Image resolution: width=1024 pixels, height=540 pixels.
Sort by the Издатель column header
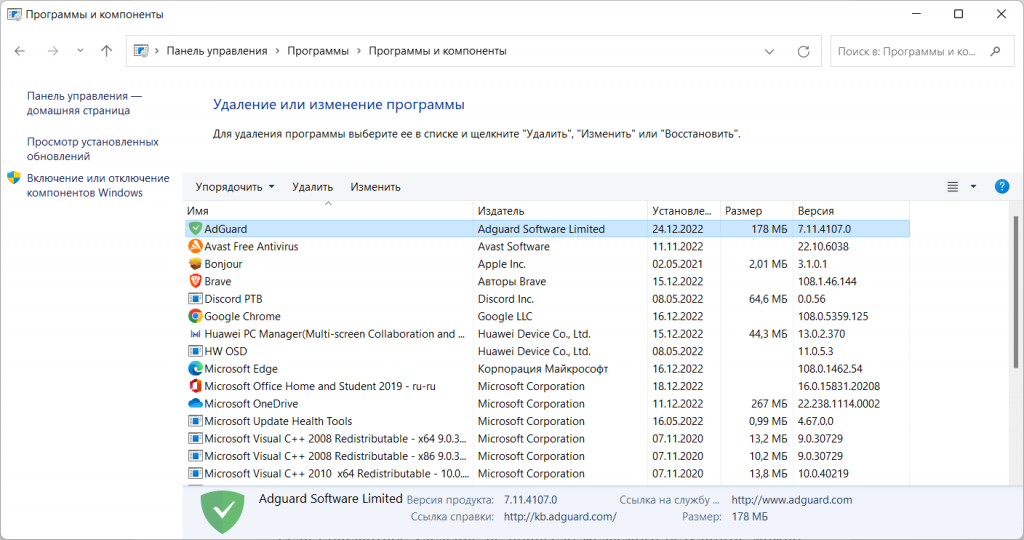[560, 211]
